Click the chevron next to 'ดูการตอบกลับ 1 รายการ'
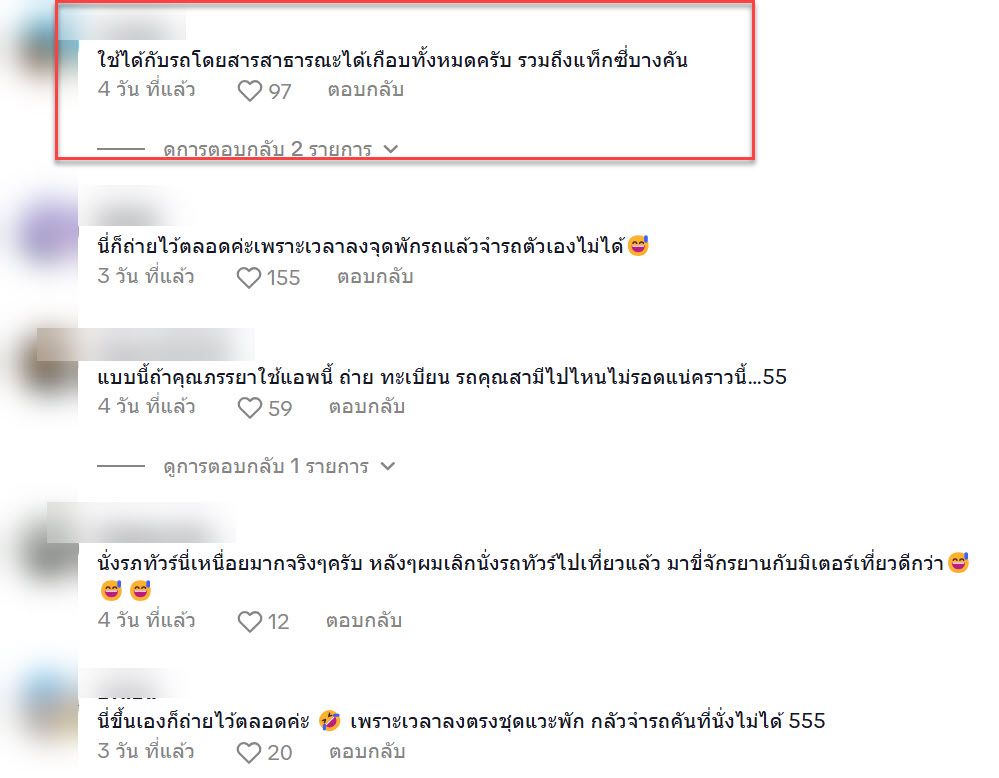999x778 pixels. [388, 466]
